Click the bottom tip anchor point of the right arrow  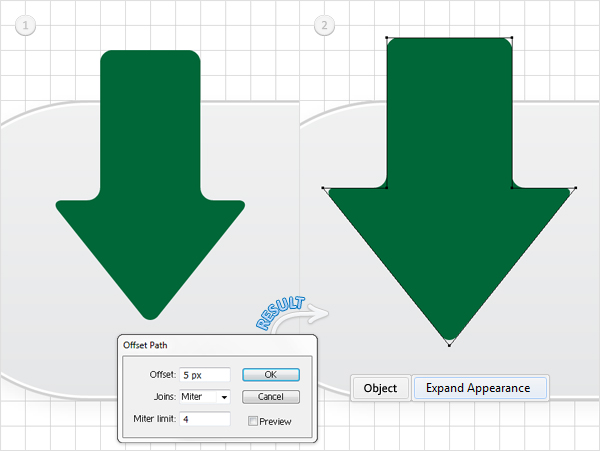tap(449, 346)
